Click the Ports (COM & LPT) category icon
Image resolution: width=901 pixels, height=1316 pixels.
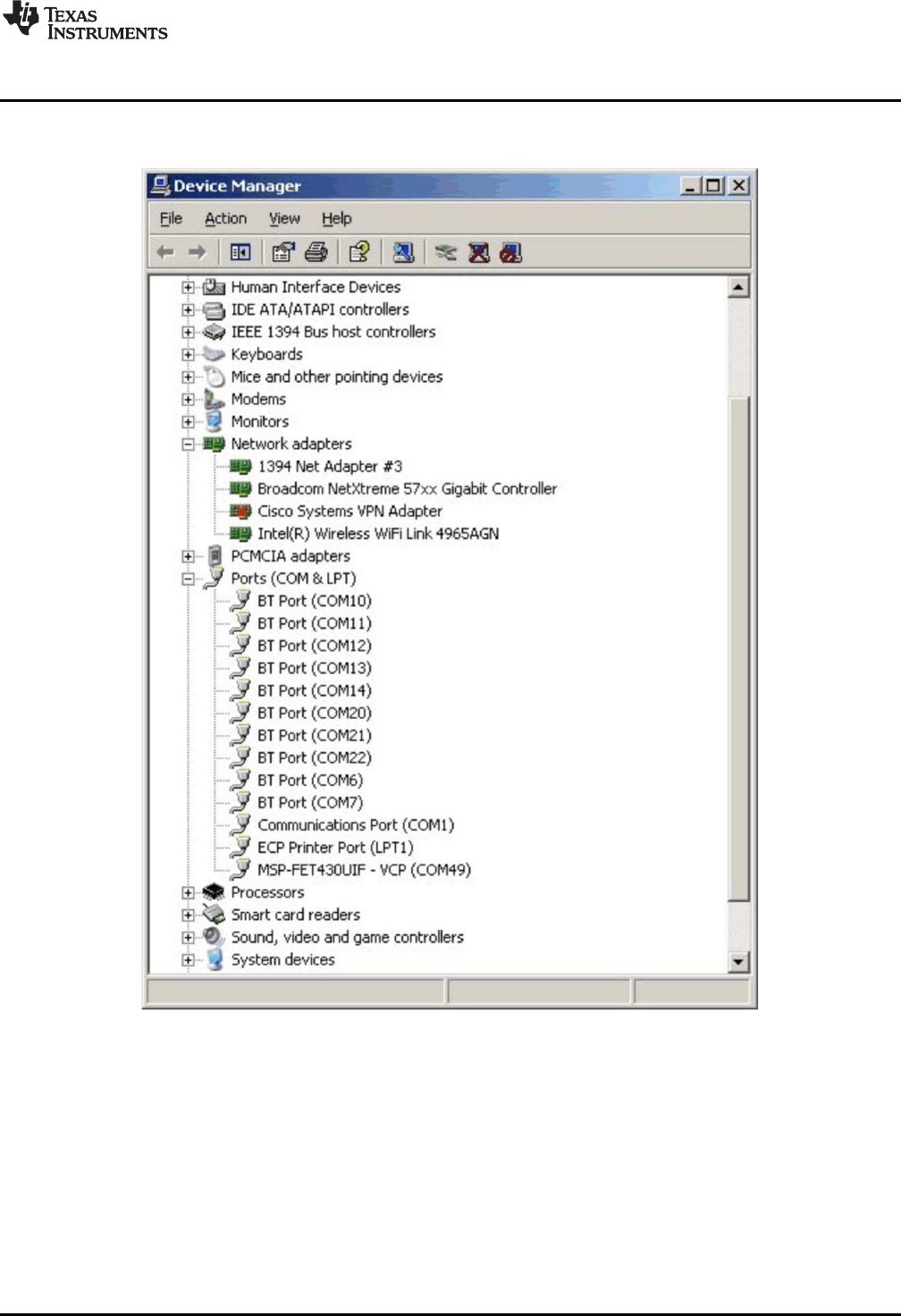click(214, 578)
